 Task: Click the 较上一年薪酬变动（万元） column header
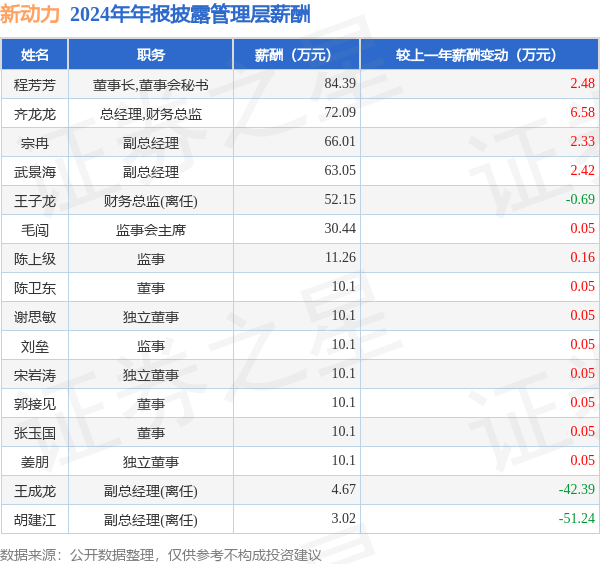point(476,55)
